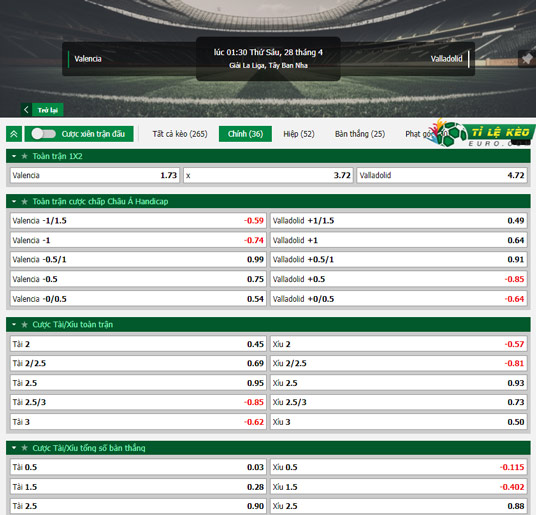Star the tổng số bàn thắng section
This screenshot has width=536, height=515.
tap(24, 448)
